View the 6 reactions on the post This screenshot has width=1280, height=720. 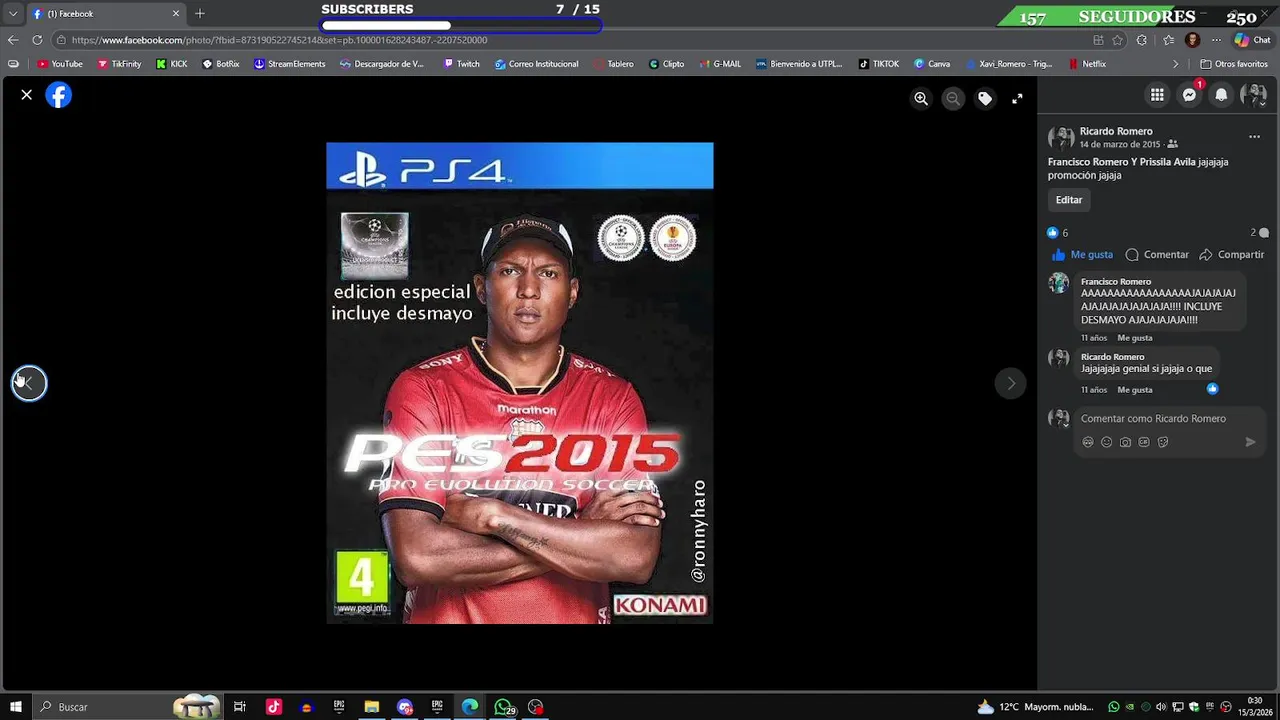pyautogui.click(x=1058, y=233)
